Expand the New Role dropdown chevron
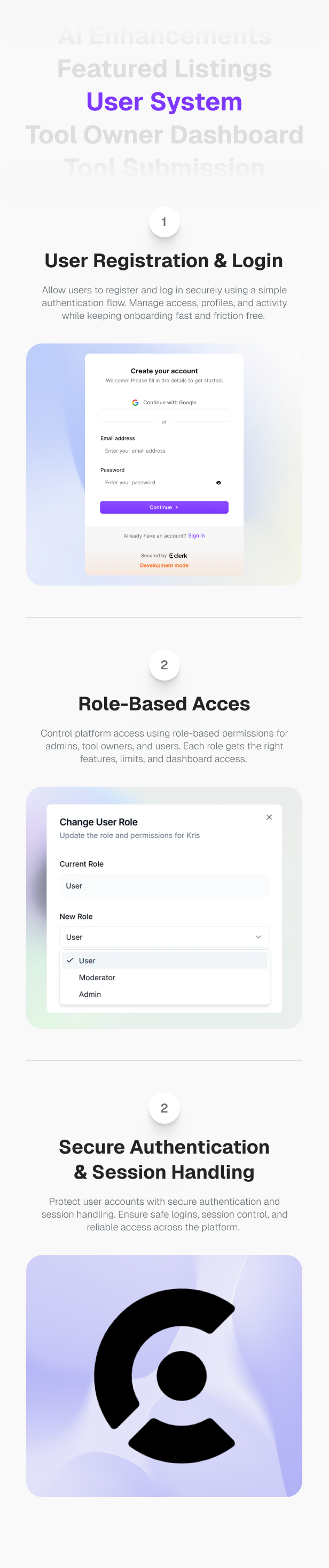The height and width of the screenshot is (1568, 329). tap(258, 937)
